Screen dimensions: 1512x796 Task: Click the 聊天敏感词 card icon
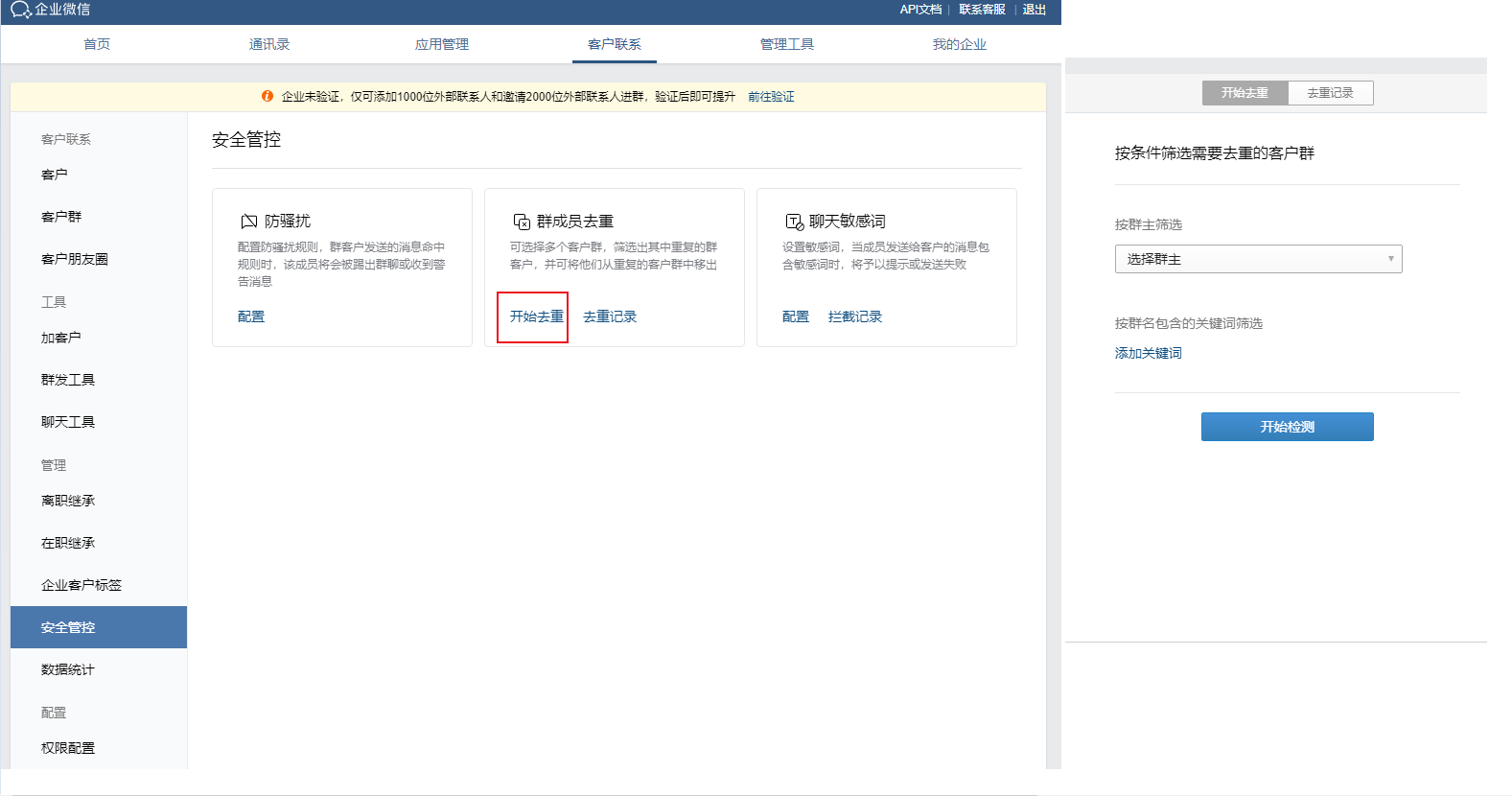(794, 222)
